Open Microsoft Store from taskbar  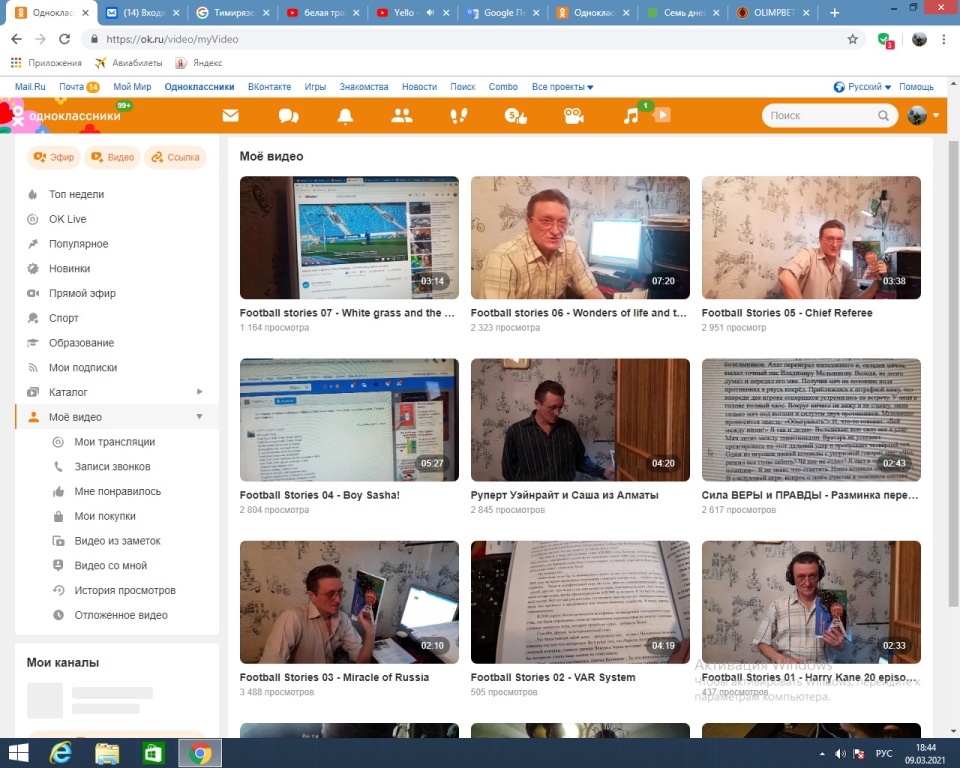[x=152, y=753]
